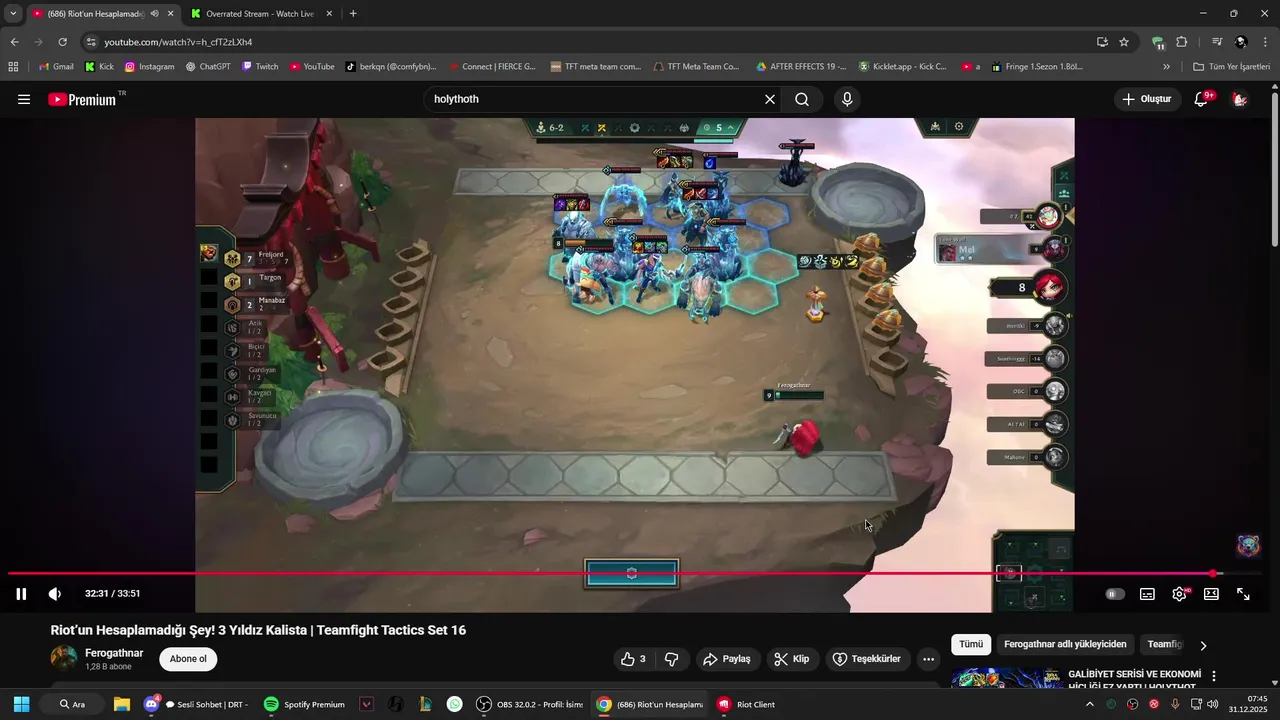Screen dimensions: 1280x720
Task: Mute the video volume
Action: (55, 594)
